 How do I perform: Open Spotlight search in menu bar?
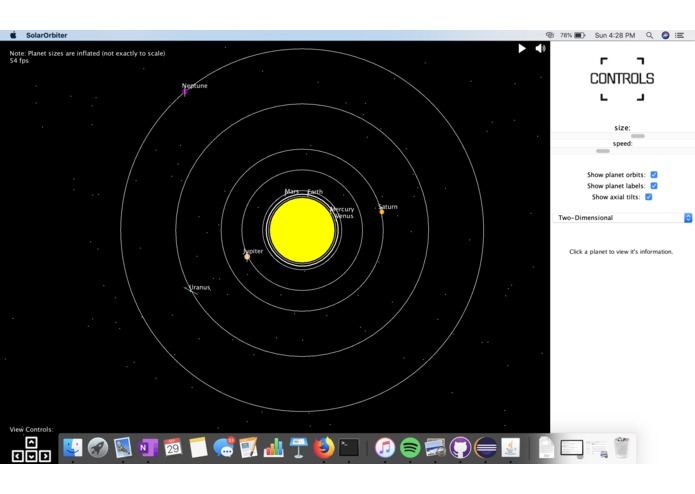pyautogui.click(x=649, y=35)
